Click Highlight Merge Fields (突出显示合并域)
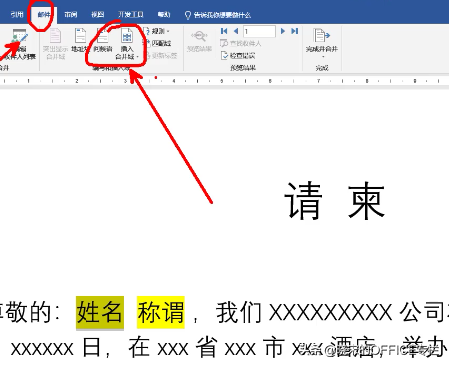This screenshot has height=366, width=449. click(55, 44)
